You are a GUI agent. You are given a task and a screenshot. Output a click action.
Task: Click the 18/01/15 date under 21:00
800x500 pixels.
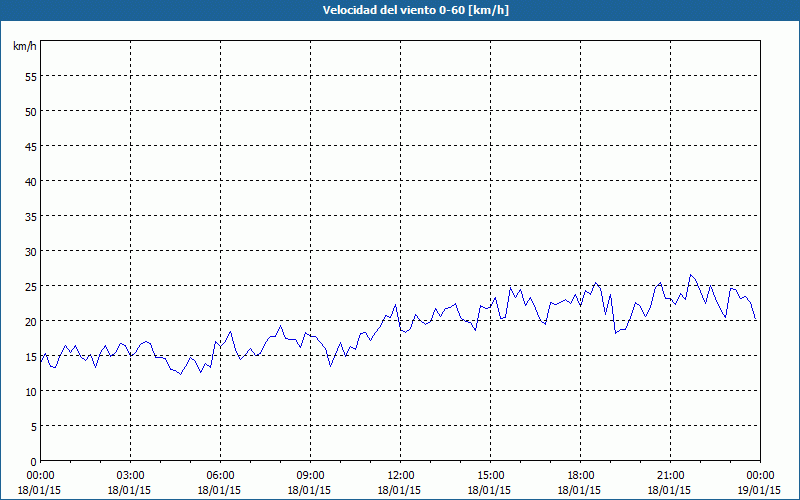point(669,490)
